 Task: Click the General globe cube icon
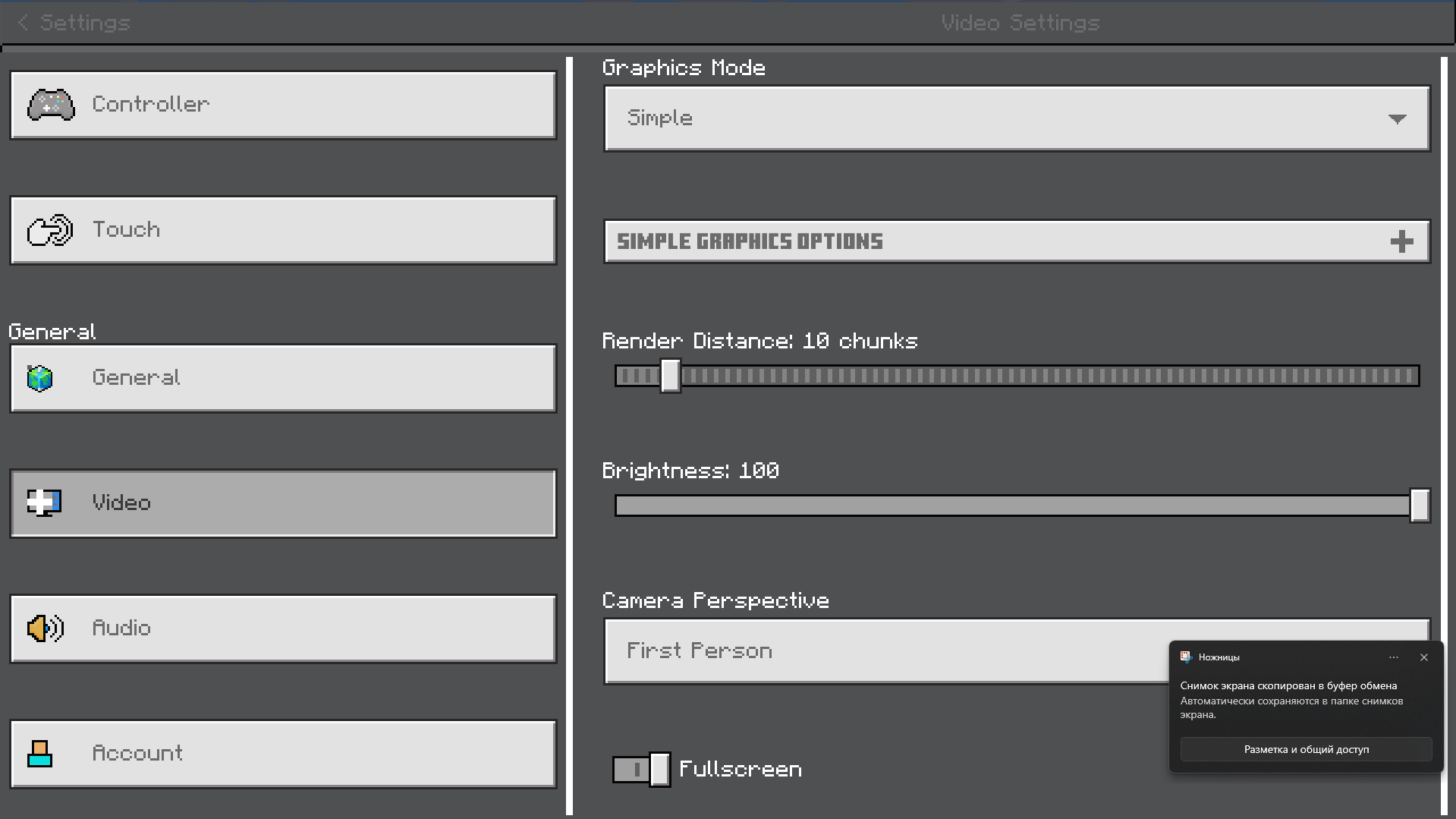tap(40, 378)
